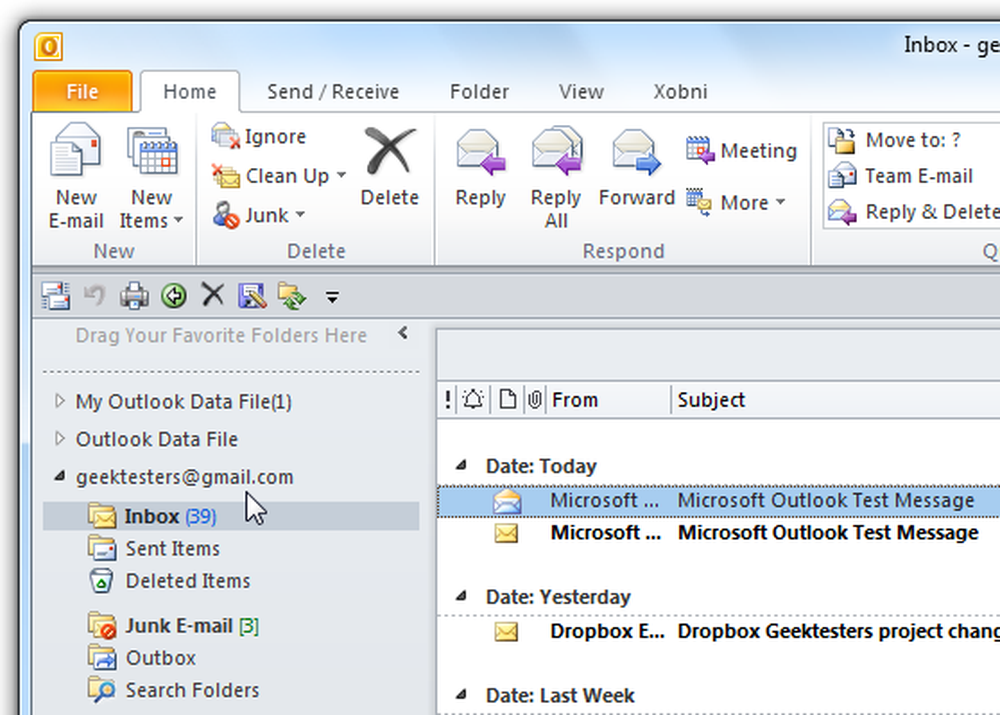Select the unread bold Microsoft Outlook Test Message
Screen dimensions: 1000x715
coord(719,533)
